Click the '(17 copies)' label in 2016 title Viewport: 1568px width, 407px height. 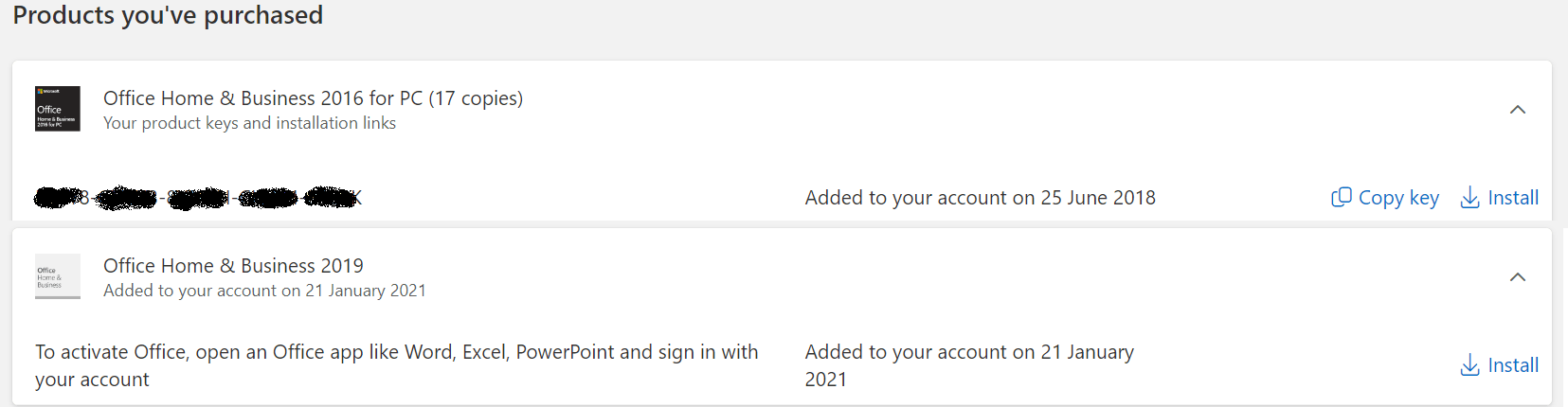coord(476,98)
